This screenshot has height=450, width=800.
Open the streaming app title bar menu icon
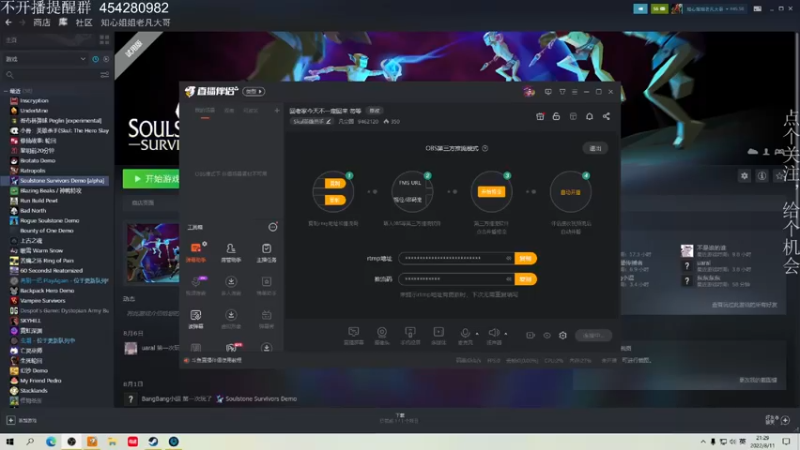(x=574, y=92)
